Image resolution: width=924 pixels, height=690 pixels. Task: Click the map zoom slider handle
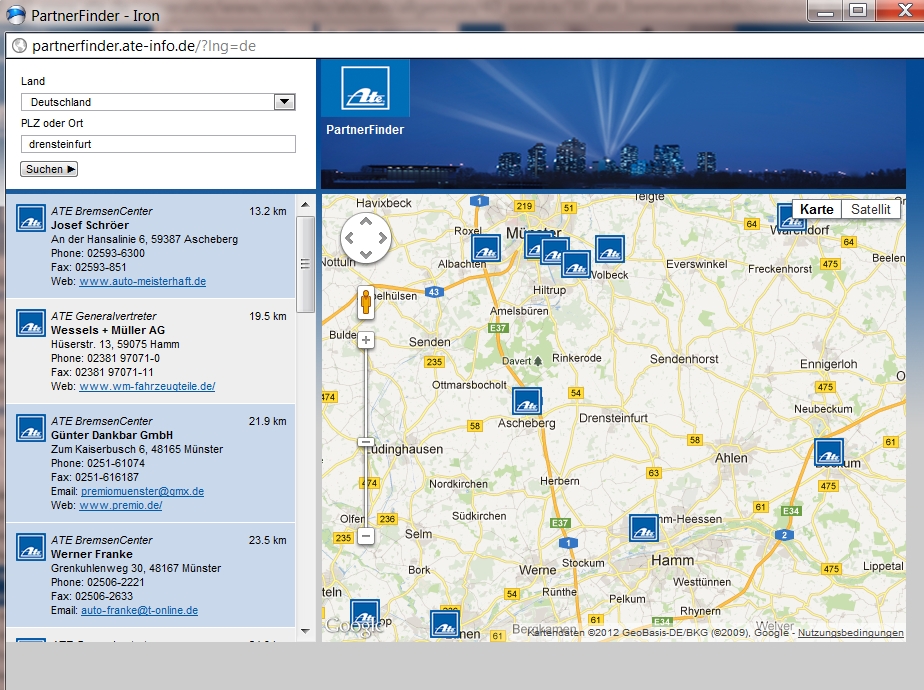tap(366, 442)
